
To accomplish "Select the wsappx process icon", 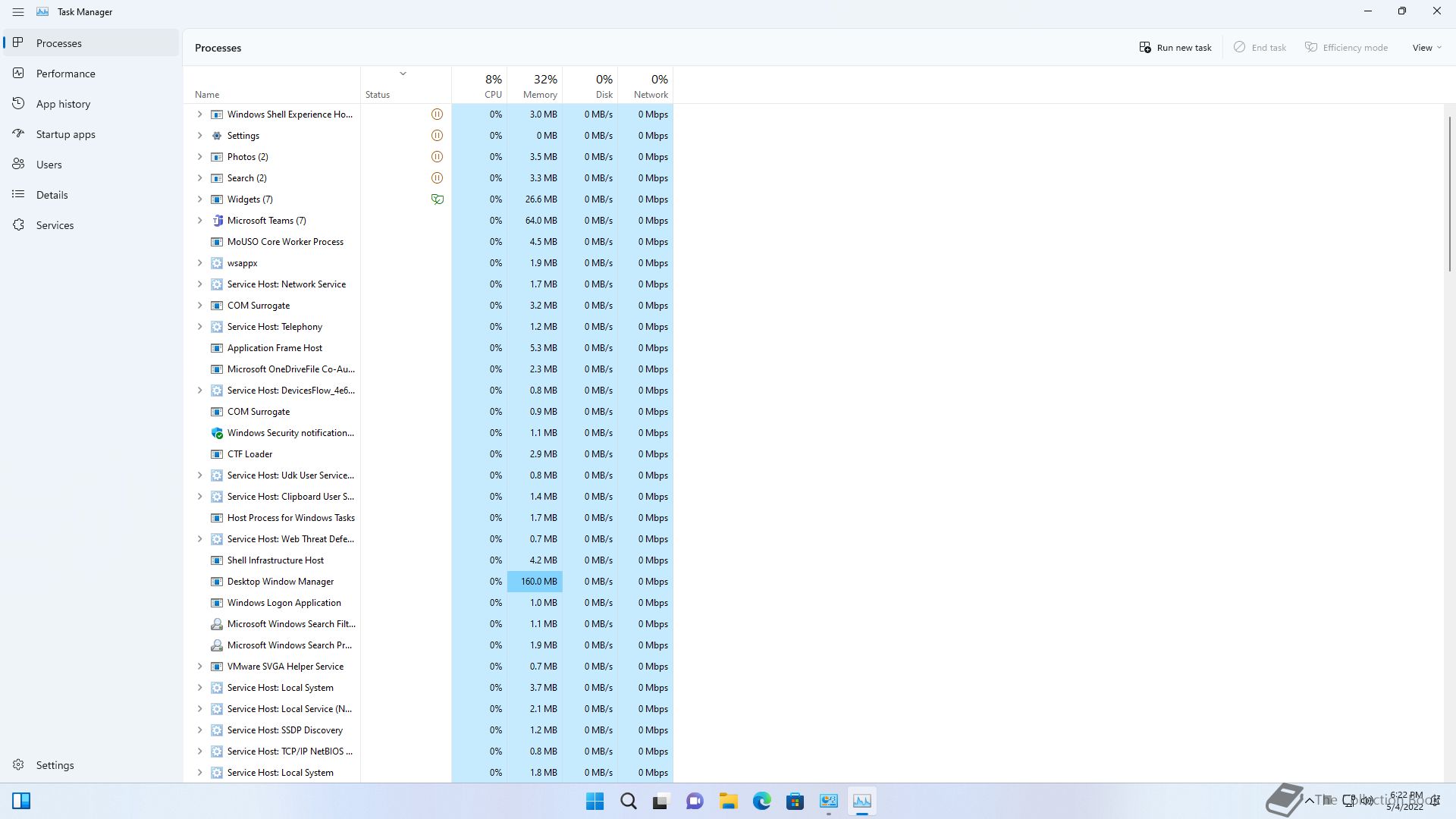I will (x=217, y=263).
